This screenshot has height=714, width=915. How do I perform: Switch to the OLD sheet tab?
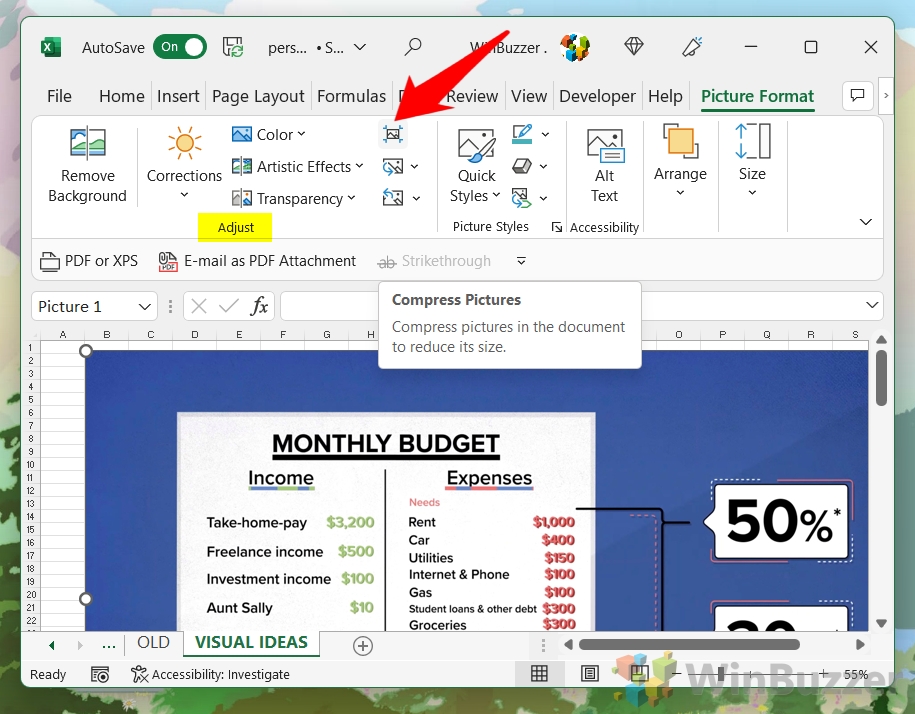(153, 642)
